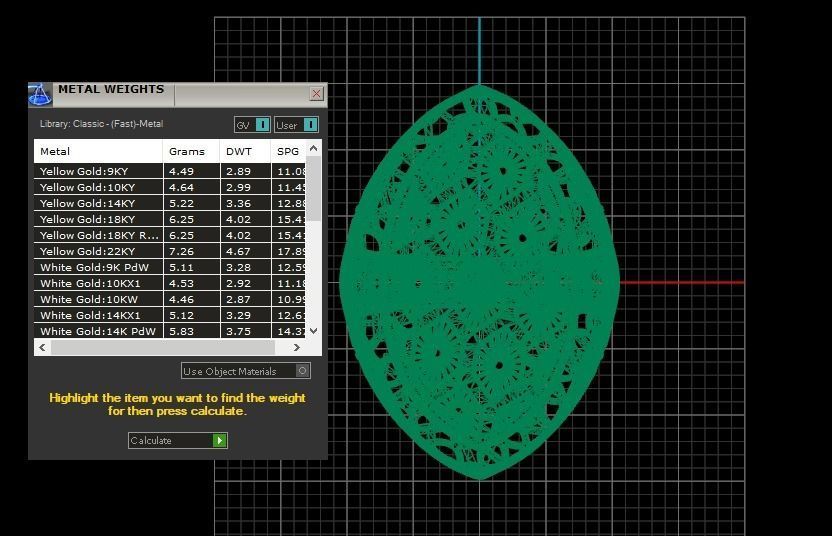Click the 5.22 grams value
The width and height of the screenshot is (832, 536).
pos(181,203)
